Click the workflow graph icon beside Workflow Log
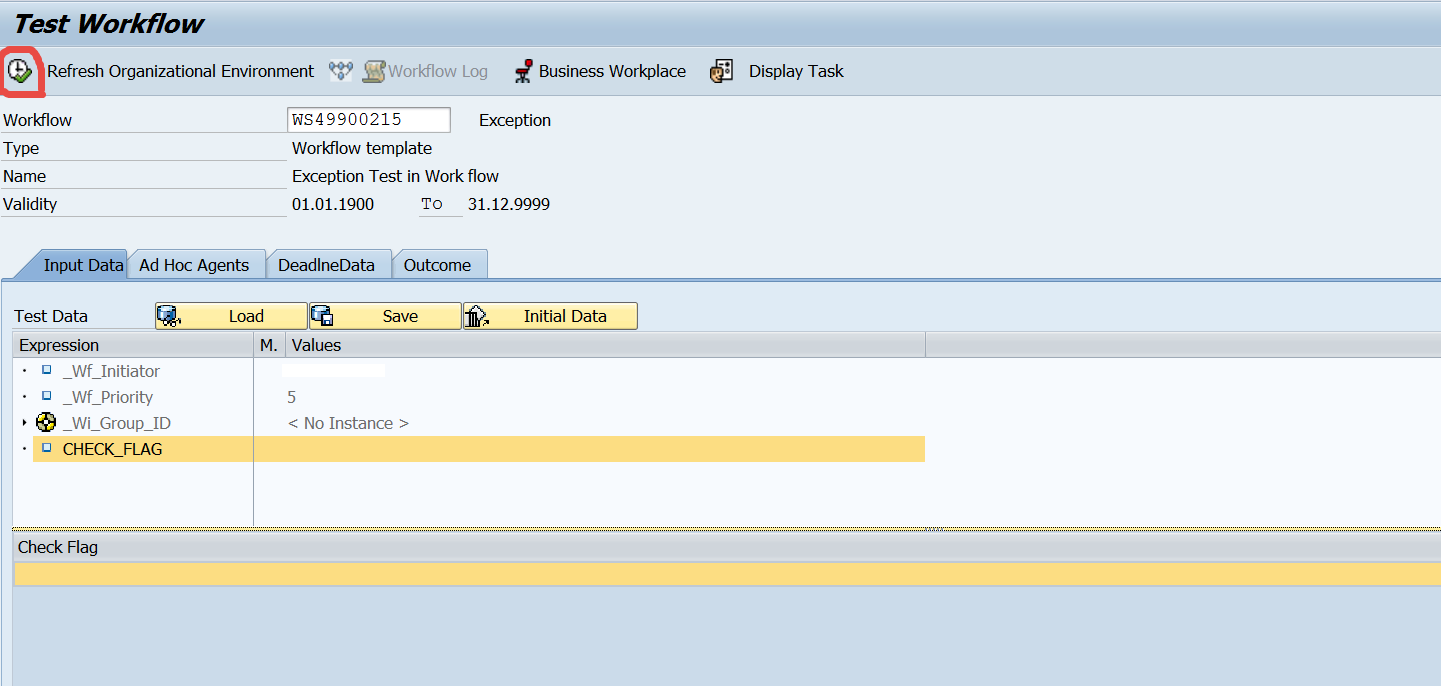The image size is (1441, 686). (341, 71)
